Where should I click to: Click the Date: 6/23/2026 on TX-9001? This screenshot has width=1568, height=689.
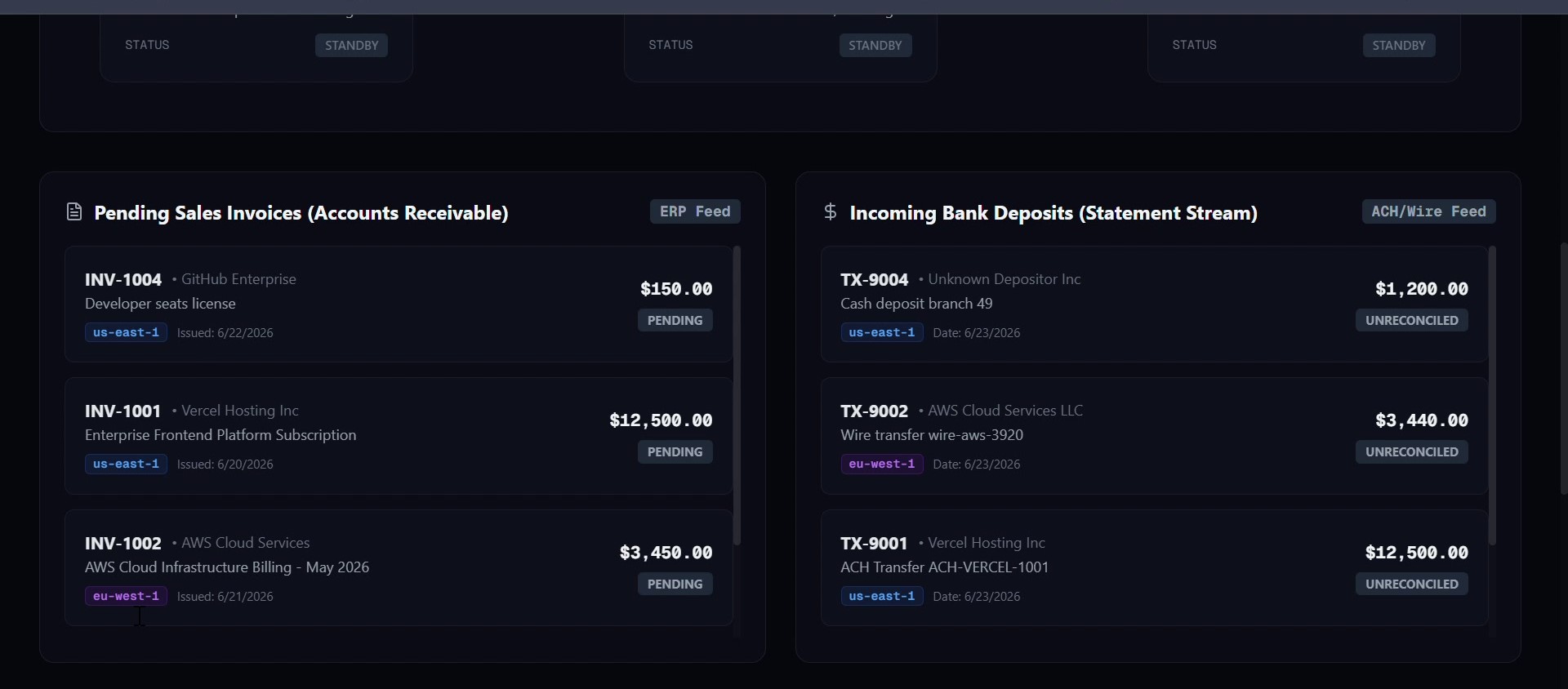coord(977,597)
